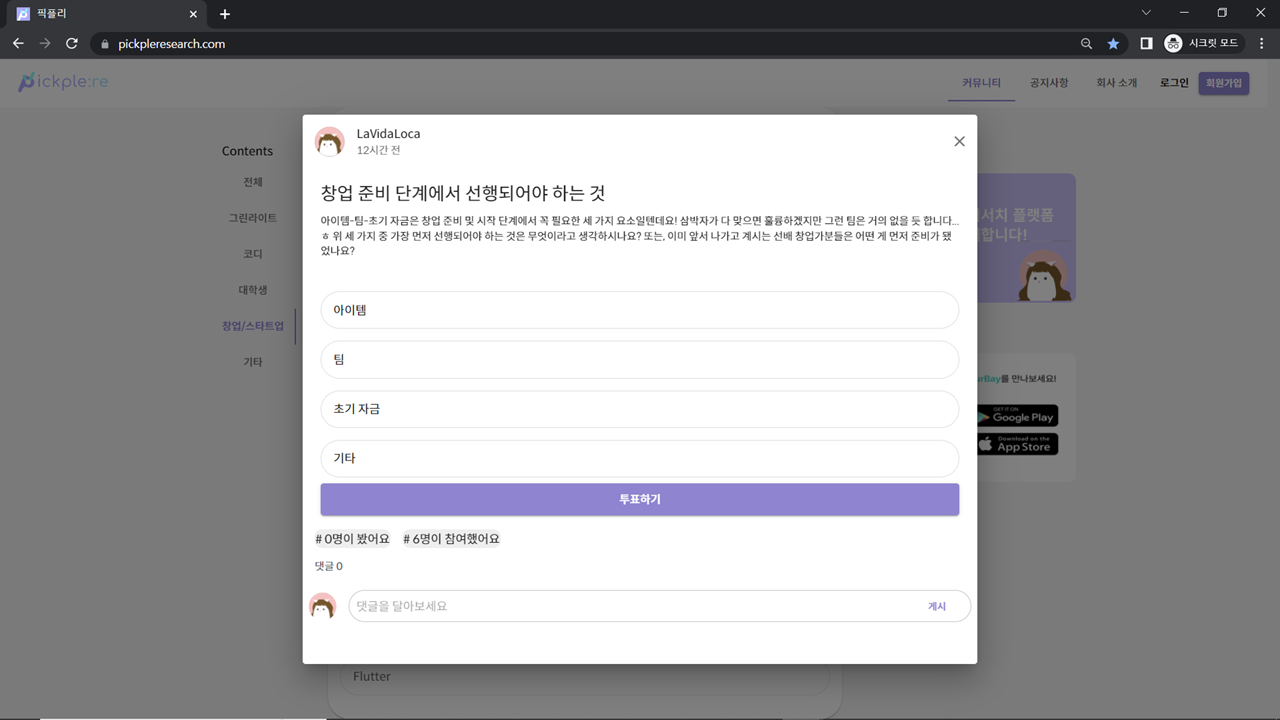Click the pickple:re logo
The image size is (1280, 720).
(63, 82)
